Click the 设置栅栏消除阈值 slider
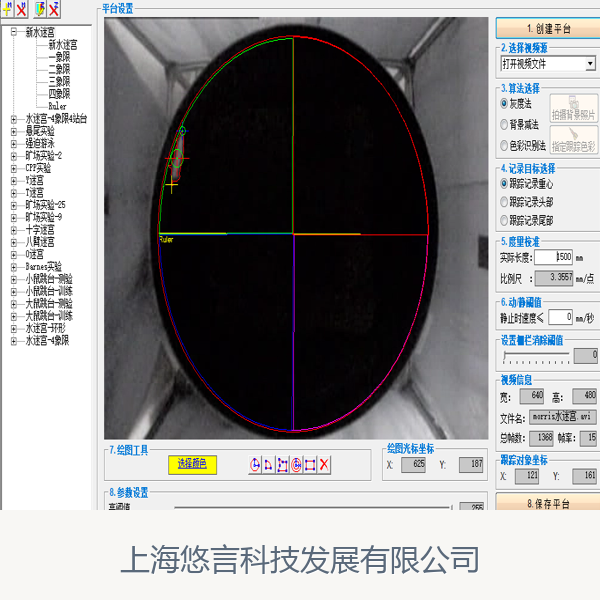The width and height of the screenshot is (600, 600). point(536,356)
